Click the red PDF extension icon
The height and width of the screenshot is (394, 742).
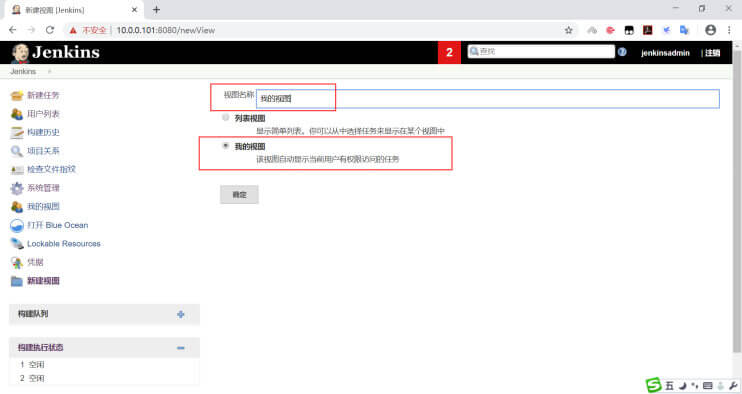click(647, 30)
